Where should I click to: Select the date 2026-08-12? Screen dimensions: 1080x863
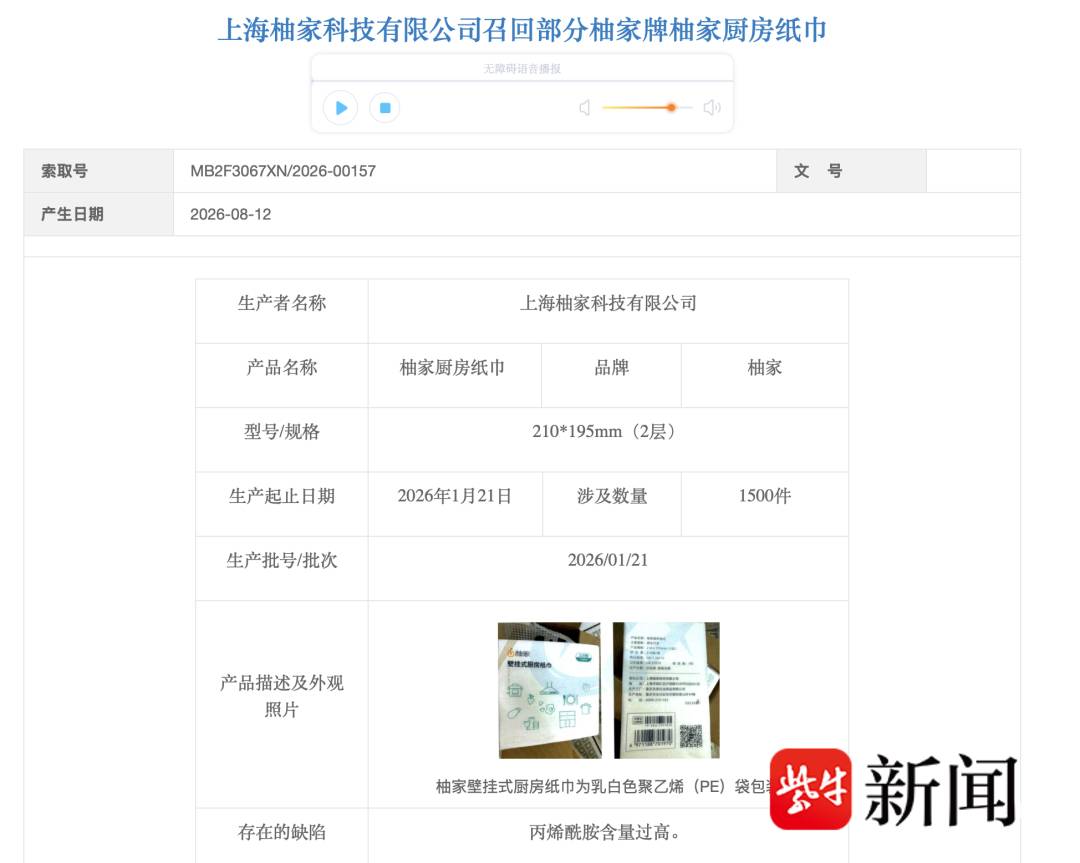231,214
